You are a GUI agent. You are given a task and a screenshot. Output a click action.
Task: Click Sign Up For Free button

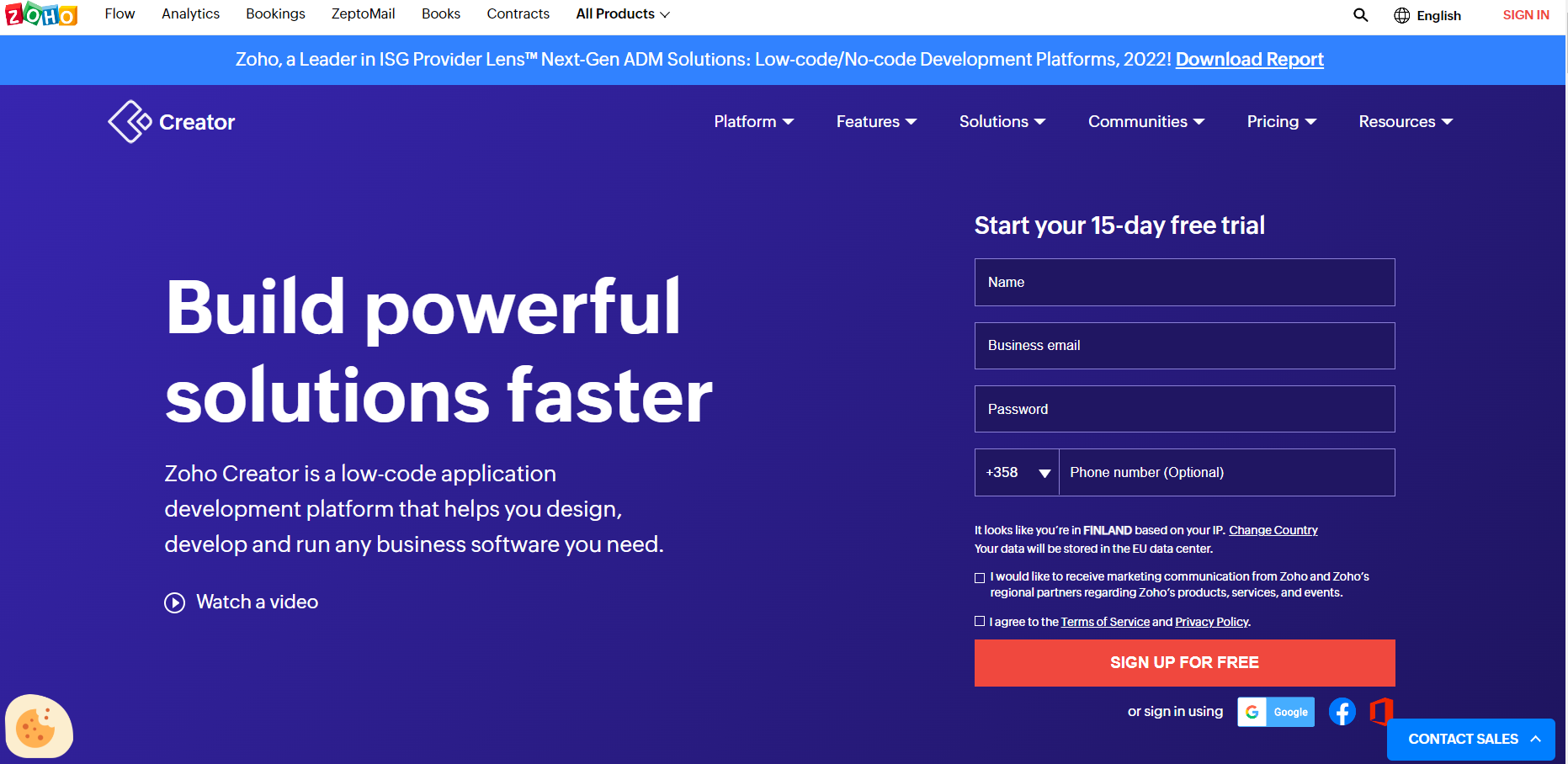point(1184,663)
